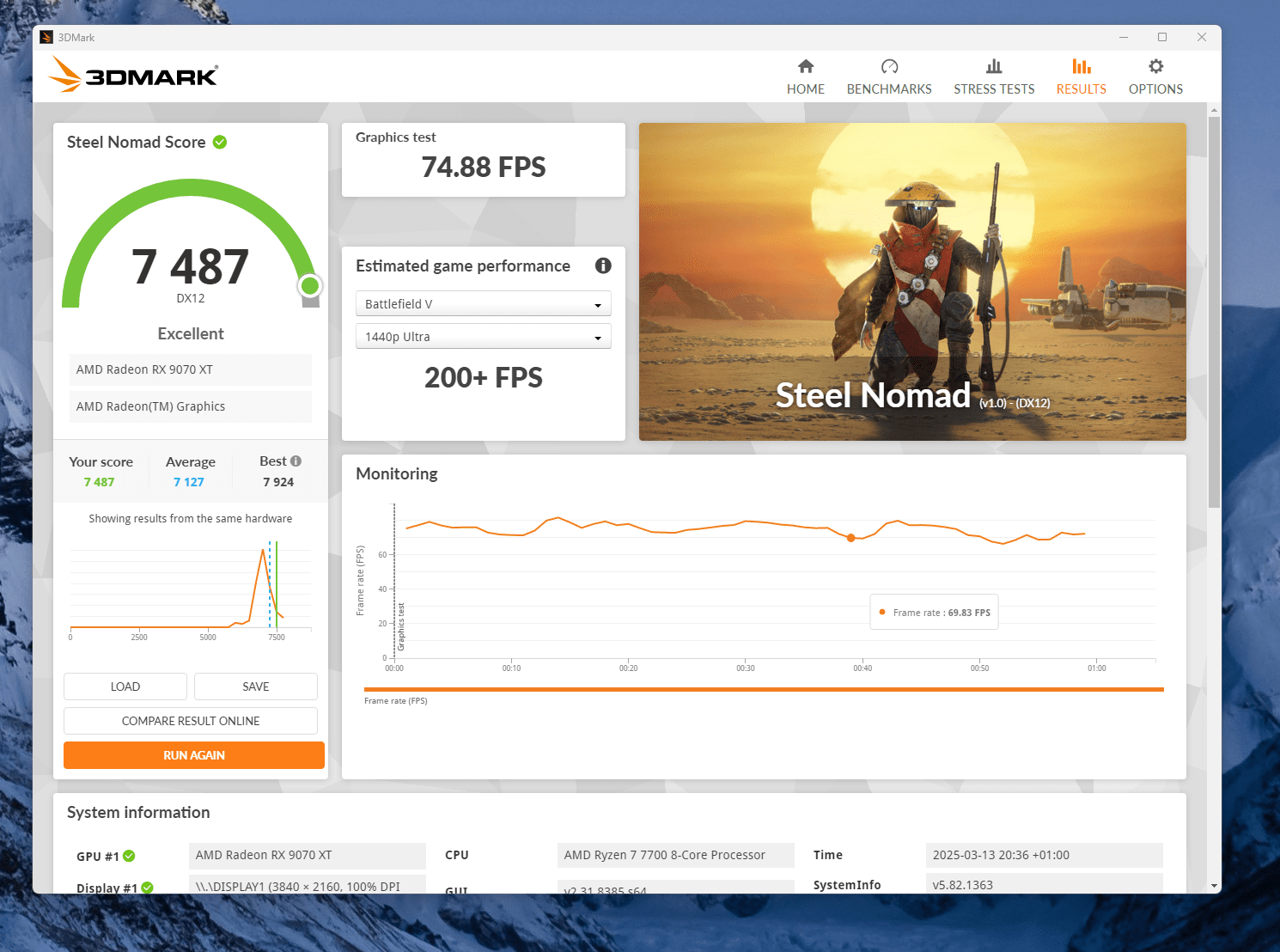Select the AMD Radeon RX 9070 XT score row

(x=191, y=369)
